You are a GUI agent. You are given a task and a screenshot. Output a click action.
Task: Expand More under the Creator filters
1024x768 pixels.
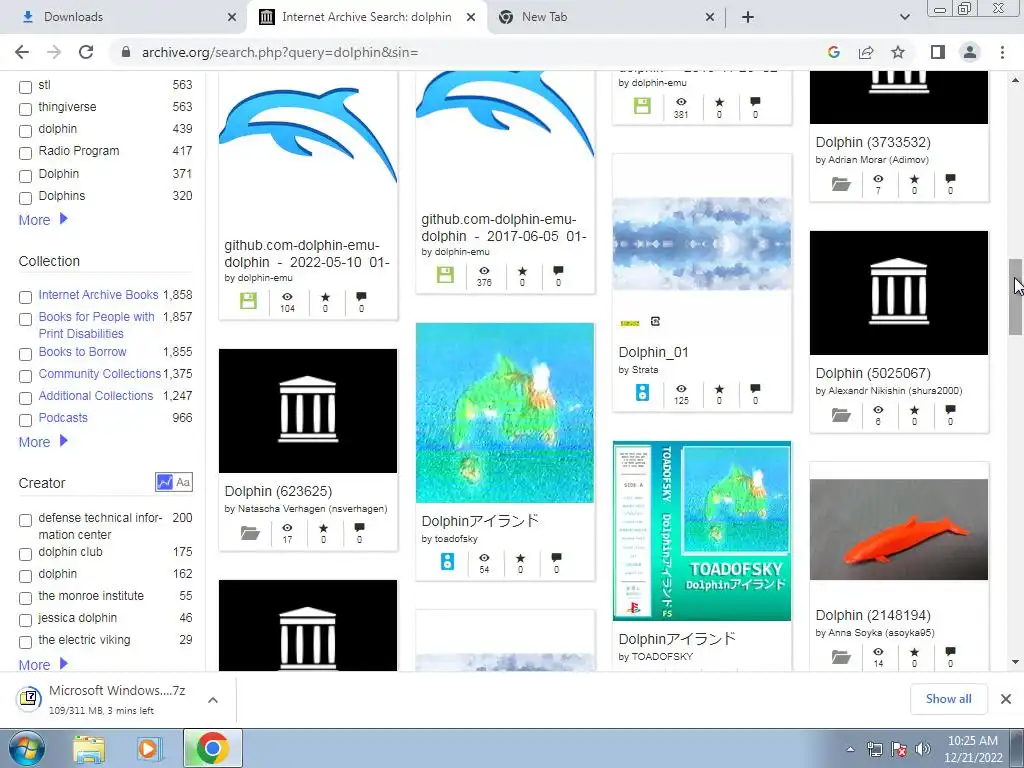click(43, 664)
